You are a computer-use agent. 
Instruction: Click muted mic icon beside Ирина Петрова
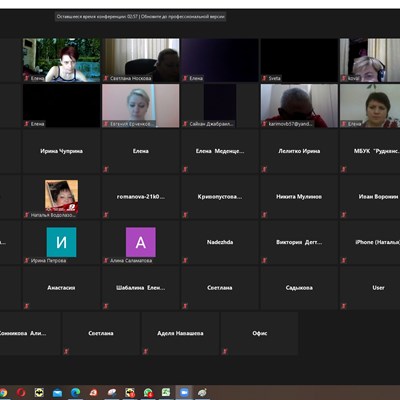tap(26, 261)
